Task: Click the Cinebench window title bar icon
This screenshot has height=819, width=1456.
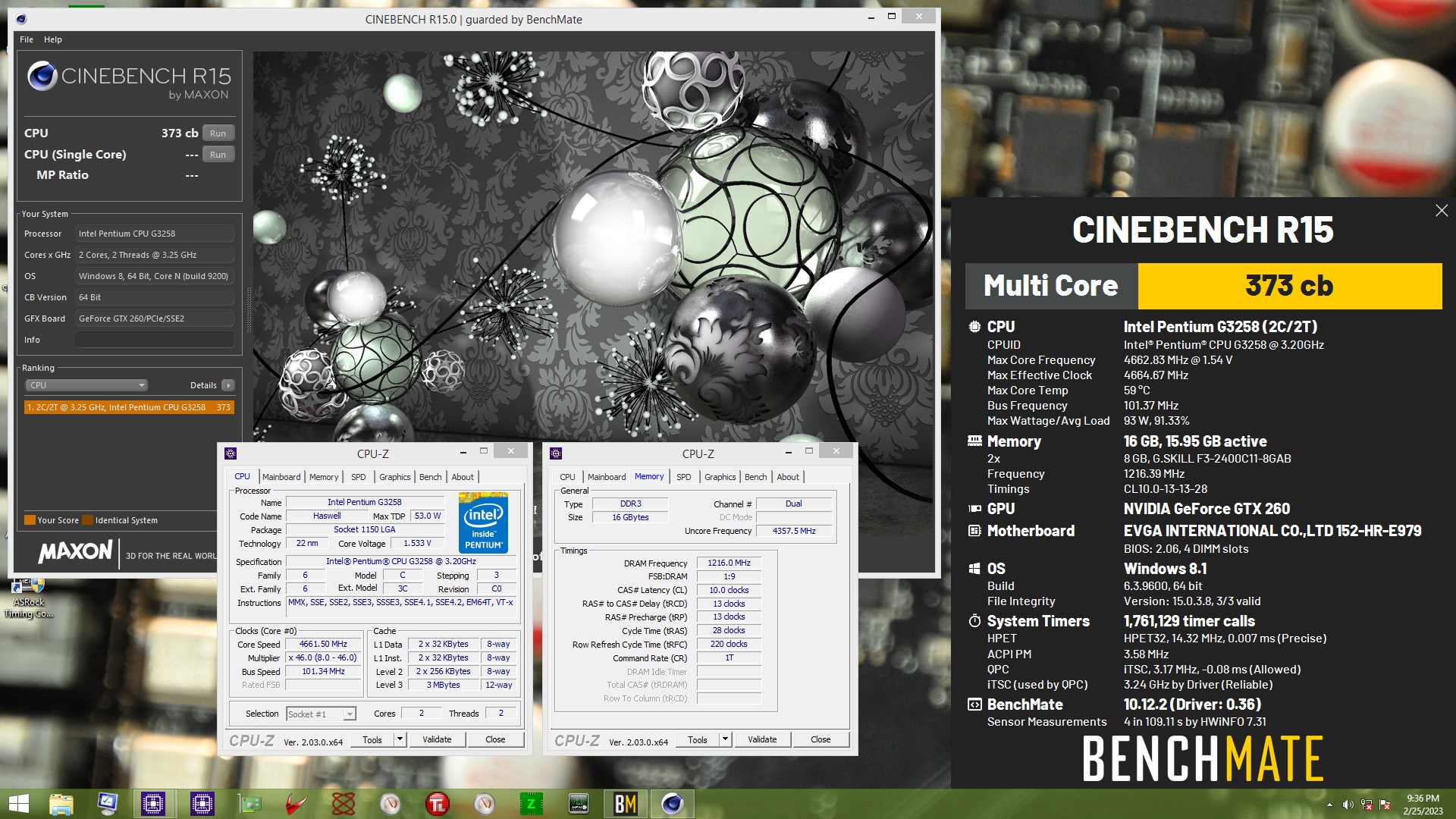Action: (x=21, y=19)
